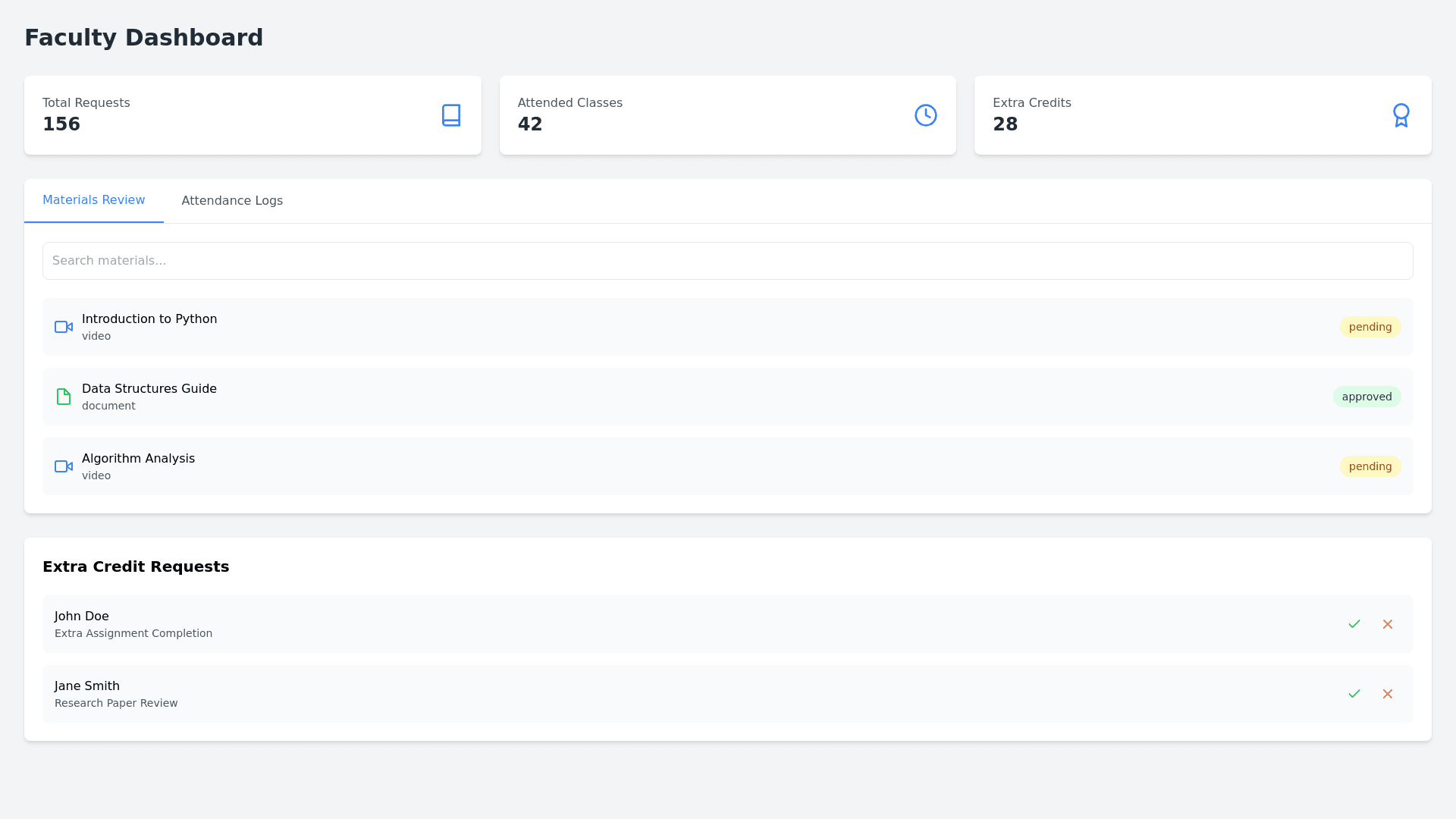The height and width of the screenshot is (819, 1456).
Task: Click the video icon for Introduction to Python
Action: coord(64,327)
